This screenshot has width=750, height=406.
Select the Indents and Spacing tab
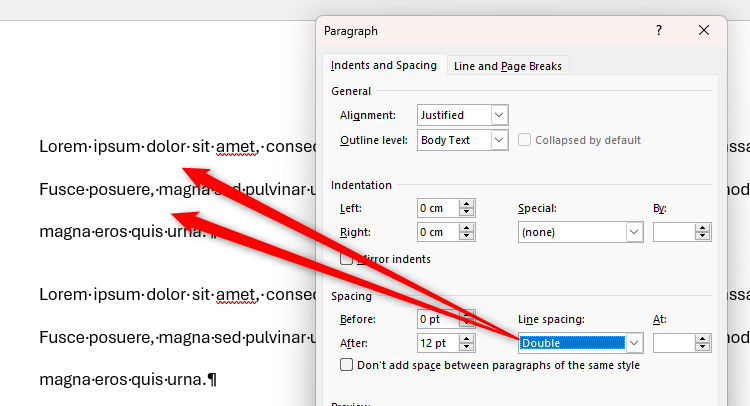point(384,66)
